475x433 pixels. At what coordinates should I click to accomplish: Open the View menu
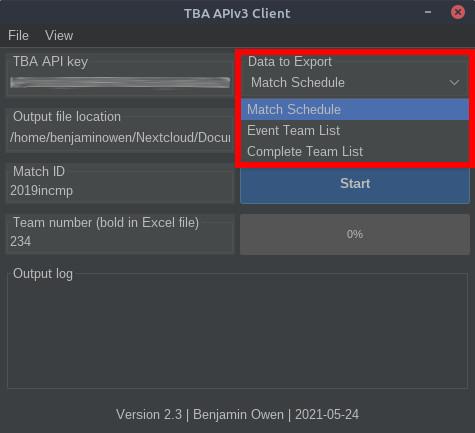tap(59, 35)
